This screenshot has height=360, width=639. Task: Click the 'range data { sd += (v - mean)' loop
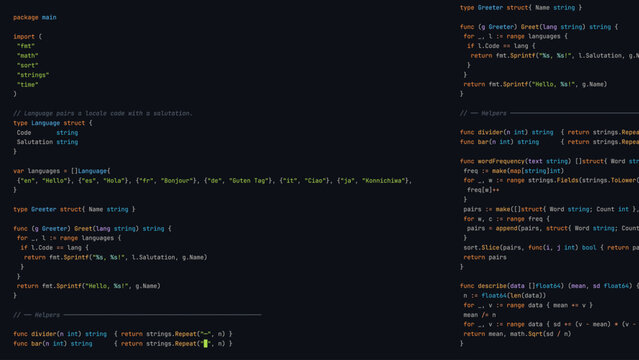pos(551,324)
